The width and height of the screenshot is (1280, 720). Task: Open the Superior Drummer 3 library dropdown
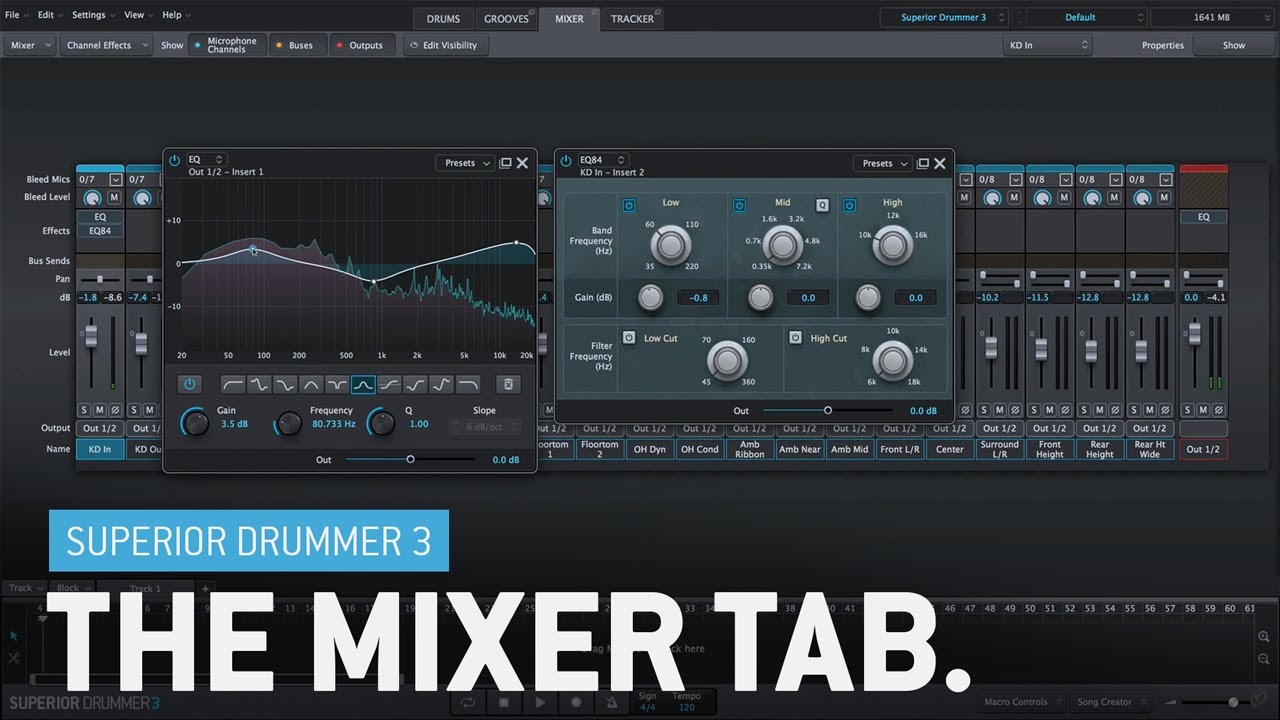[x=946, y=17]
